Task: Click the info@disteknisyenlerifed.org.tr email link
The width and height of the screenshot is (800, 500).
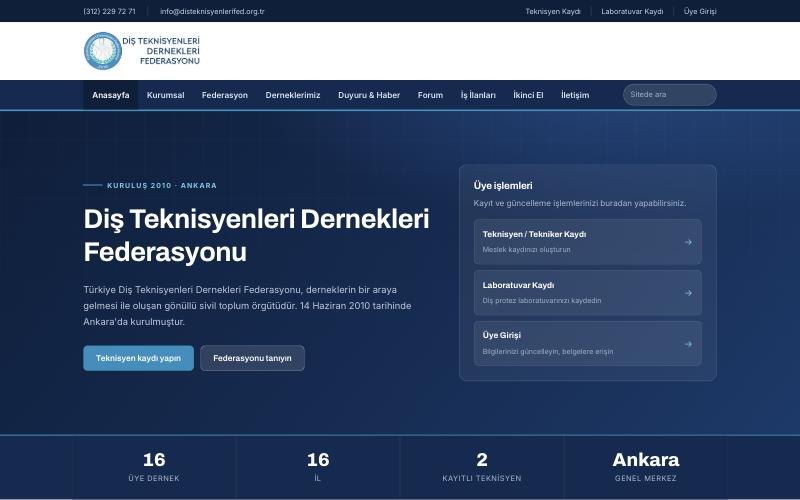Action: coord(212,11)
